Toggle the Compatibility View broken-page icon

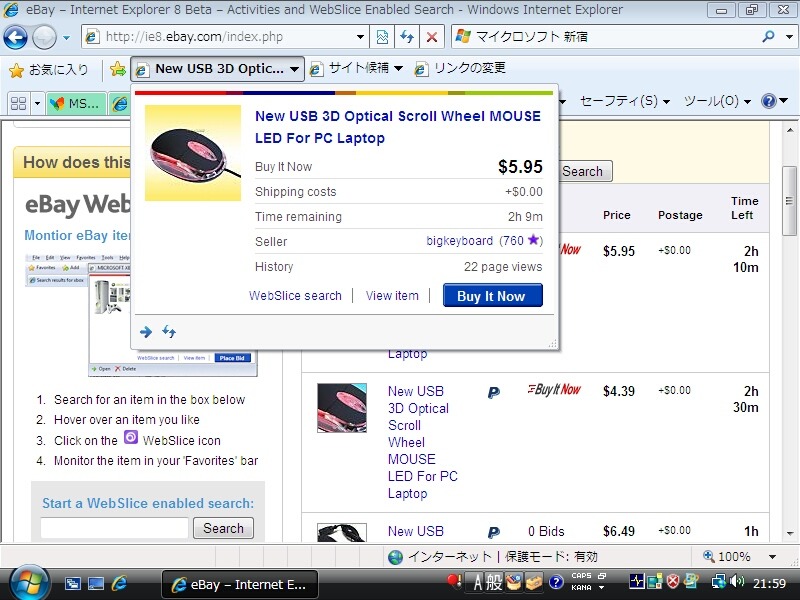click(x=382, y=37)
